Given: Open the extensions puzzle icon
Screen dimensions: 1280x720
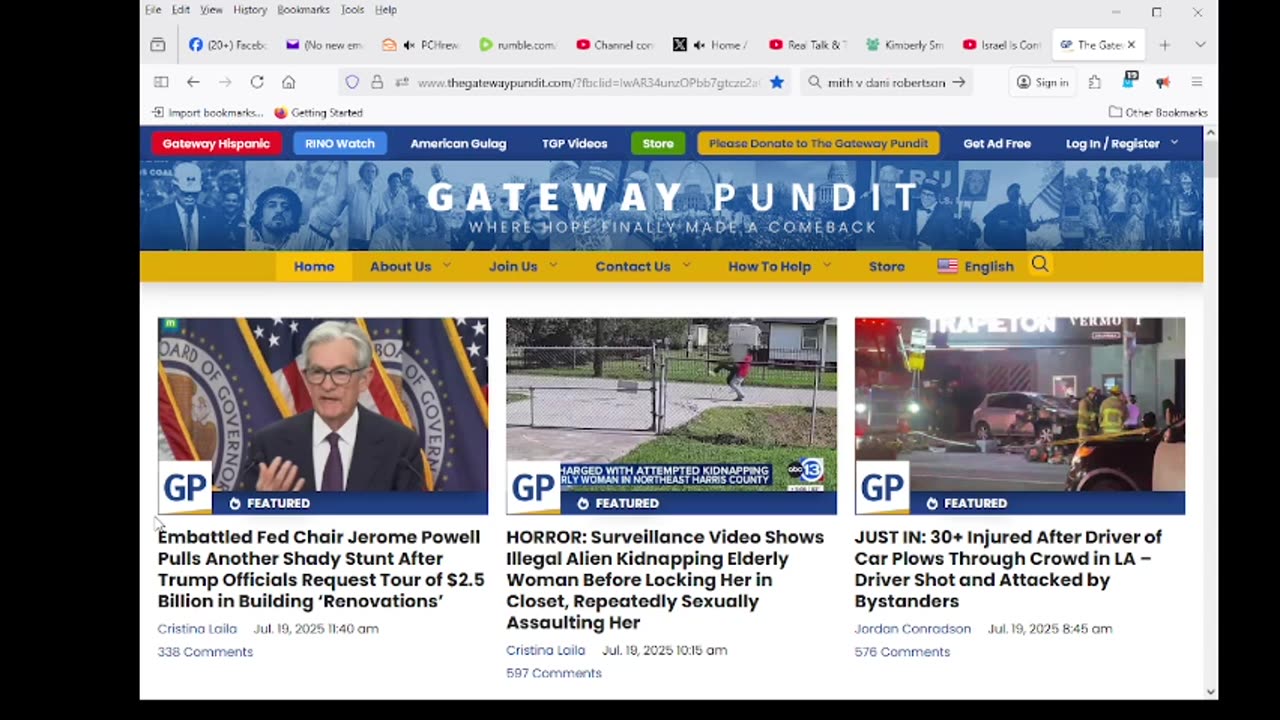Looking at the screenshot, I should (1095, 82).
